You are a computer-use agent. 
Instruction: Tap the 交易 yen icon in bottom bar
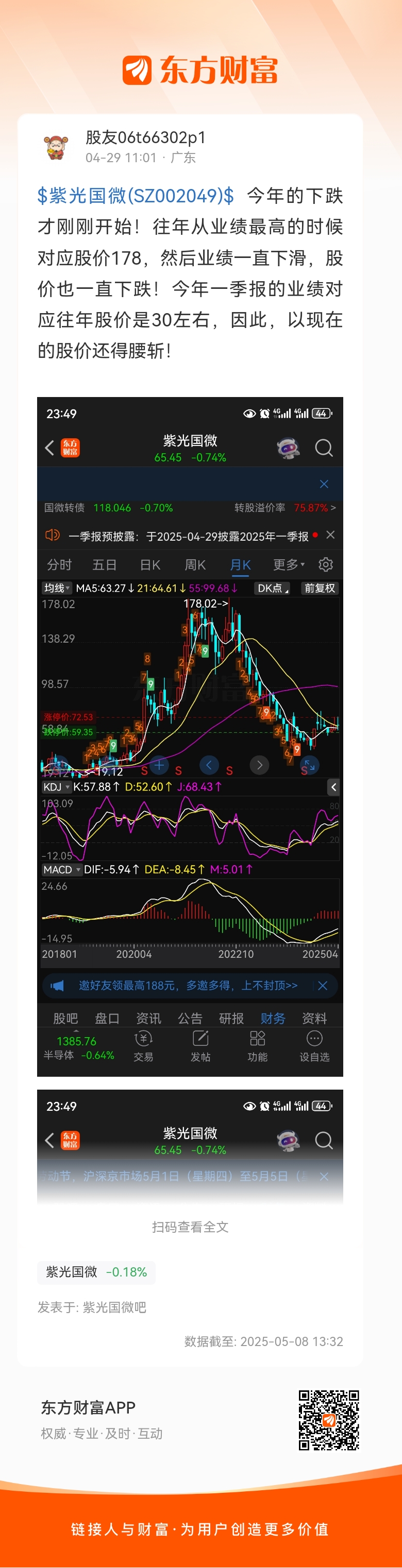click(144, 1038)
